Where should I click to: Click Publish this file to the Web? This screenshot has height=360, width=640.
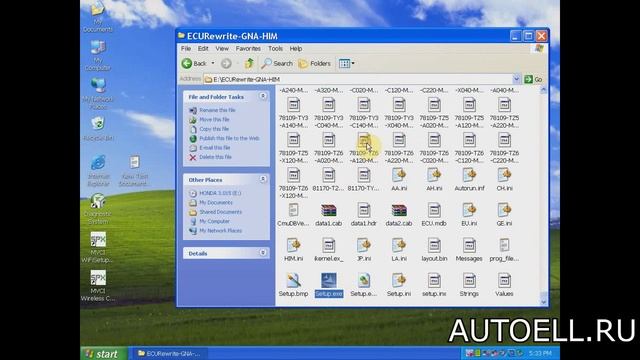[229, 138]
